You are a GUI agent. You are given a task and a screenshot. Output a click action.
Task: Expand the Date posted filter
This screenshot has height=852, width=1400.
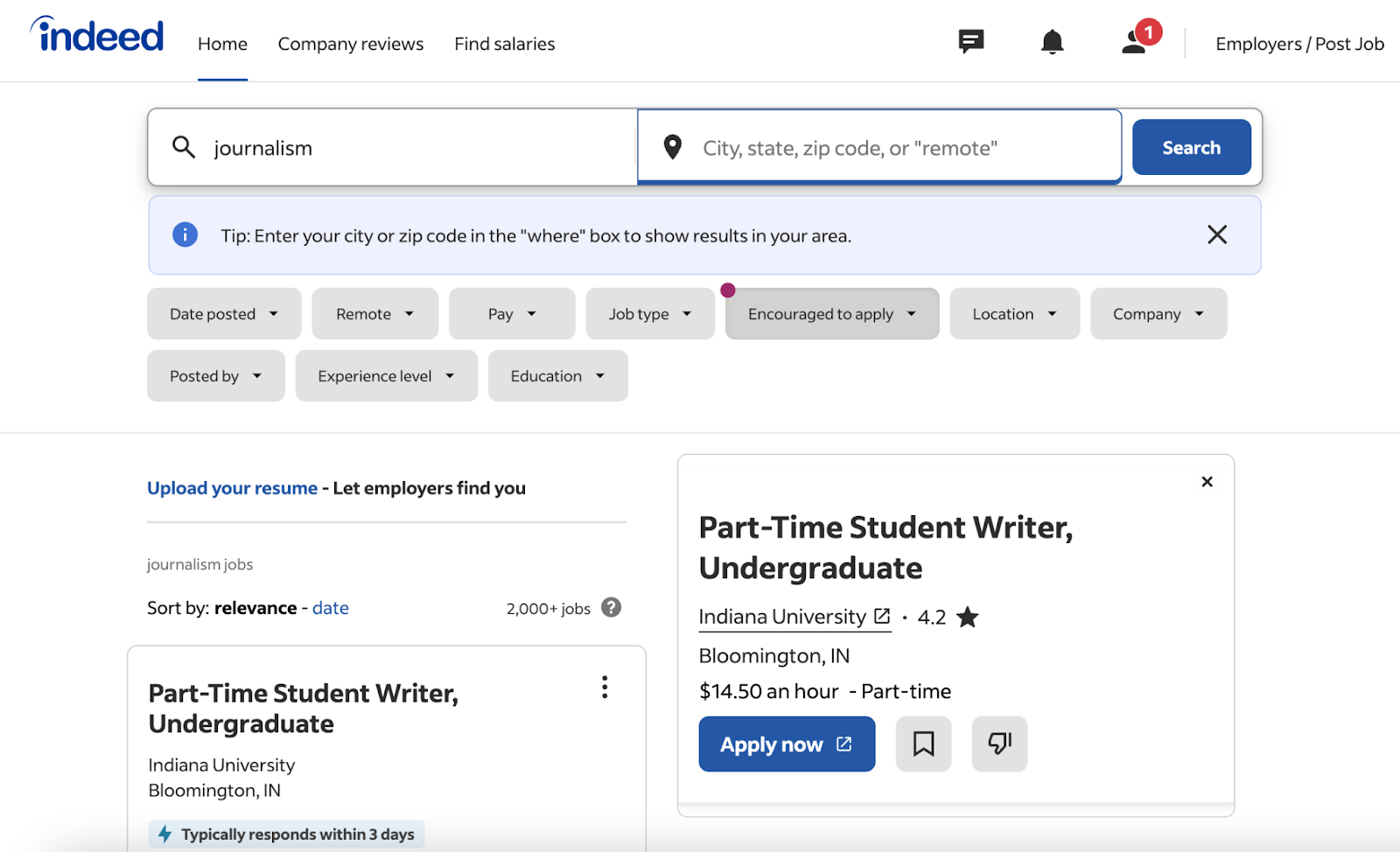pos(224,313)
